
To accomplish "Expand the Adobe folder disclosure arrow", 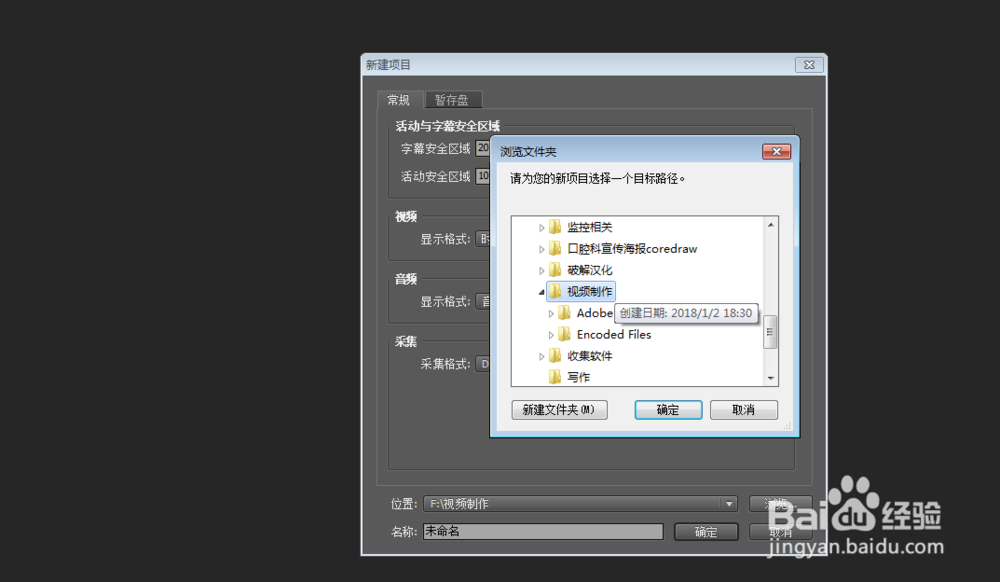I will point(551,313).
